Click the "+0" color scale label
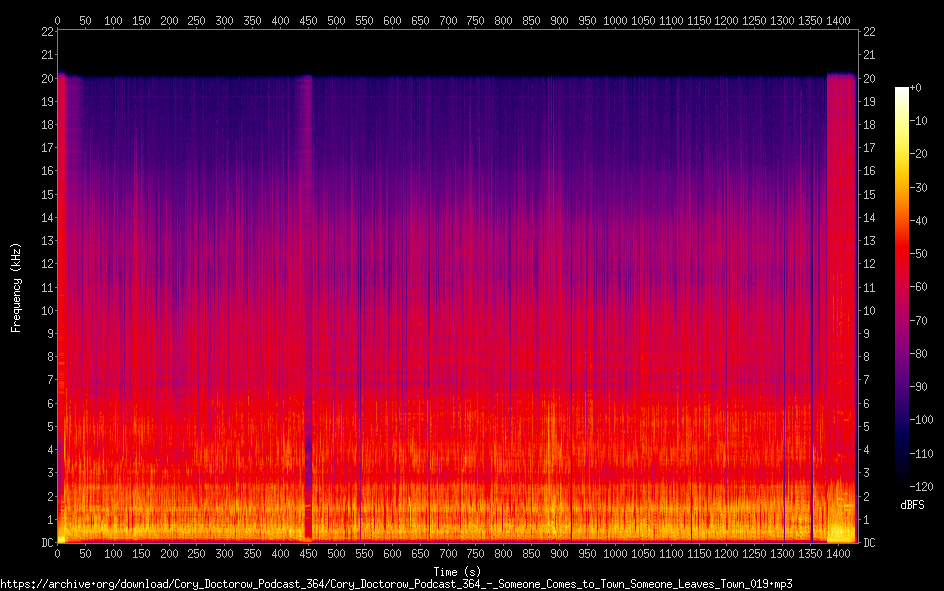Viewport: 944px width, 591px height. coord(916,88)
